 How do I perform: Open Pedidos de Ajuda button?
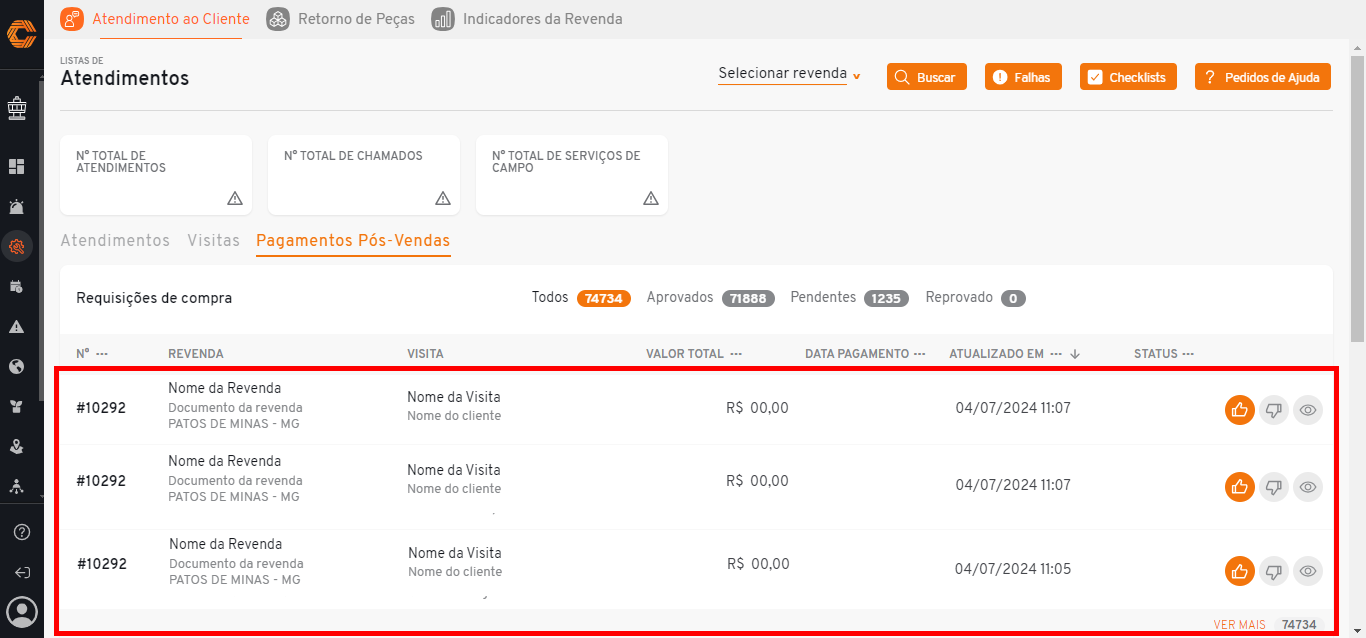(x=1263, y=77)
